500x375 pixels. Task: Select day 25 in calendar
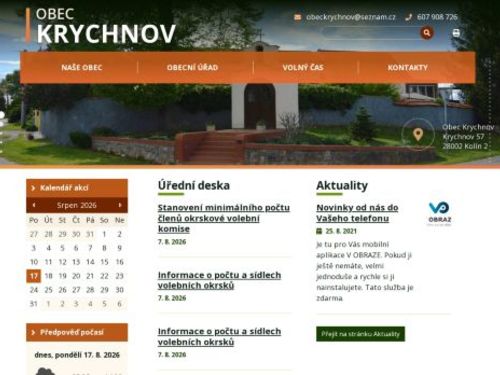pyautogui.click(x=48, y=290)
